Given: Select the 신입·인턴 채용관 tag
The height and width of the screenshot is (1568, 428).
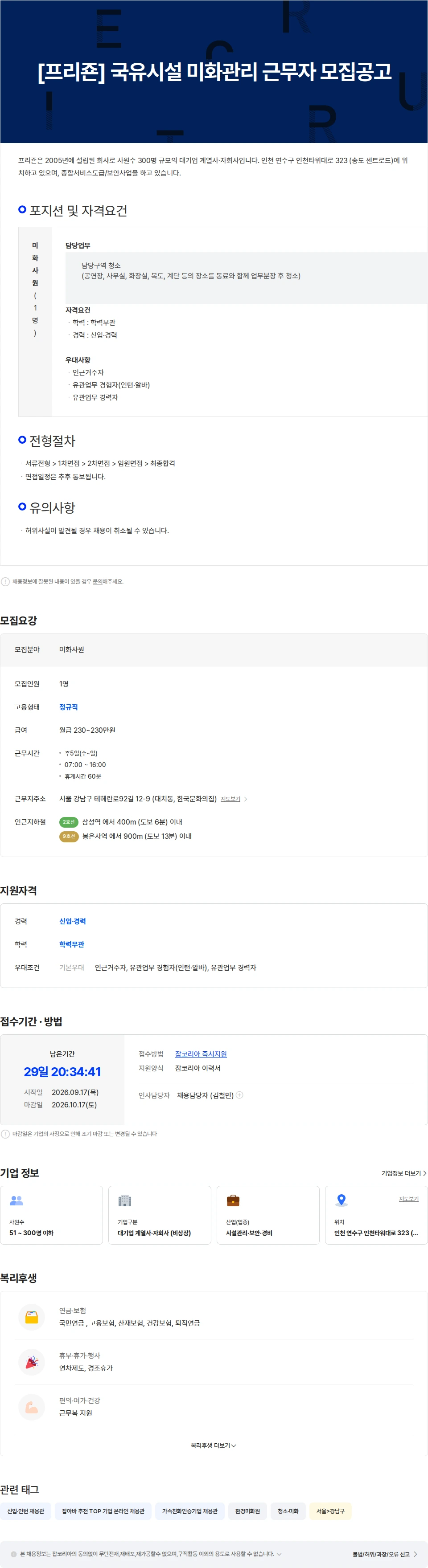Looking at the screenshot, I should (x=25, y=1511).
